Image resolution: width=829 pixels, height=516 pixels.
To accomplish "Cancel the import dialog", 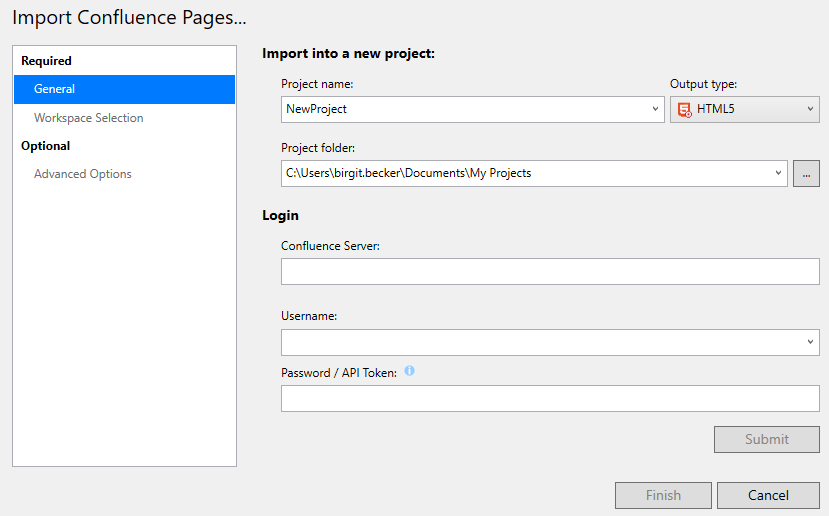I will pyautogui.click(x=768, y=495).
